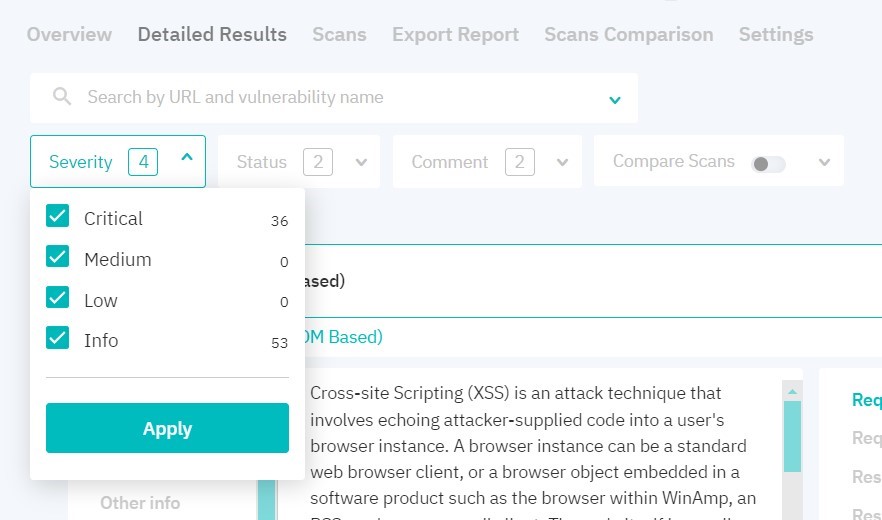Image resolution: width=882 pixels, height=520 pixels.
Task: Enable the Compare Scans toggle
Action: click(768, 164)
